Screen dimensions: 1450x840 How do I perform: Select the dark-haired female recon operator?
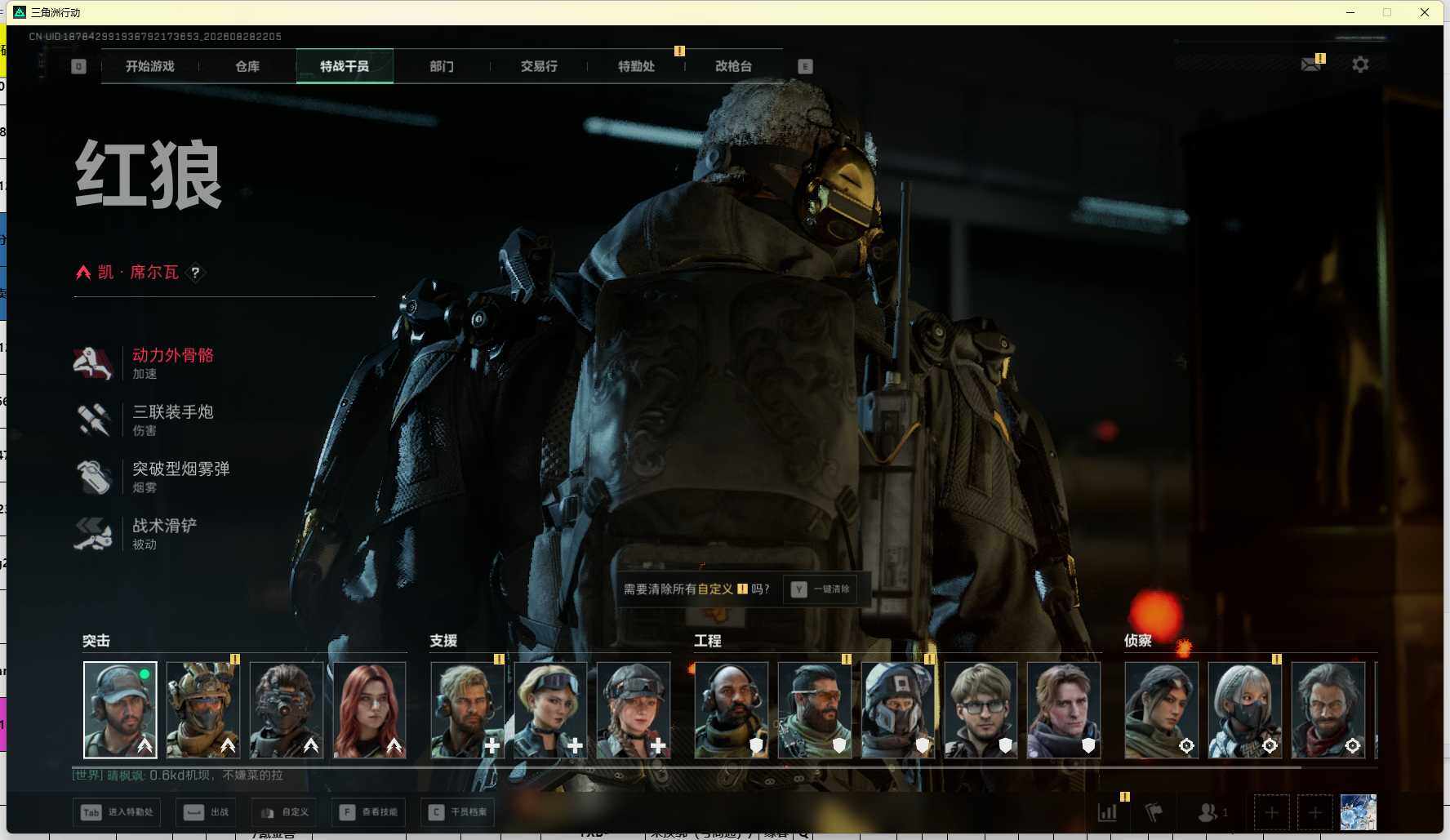(x=1162, y=710)
